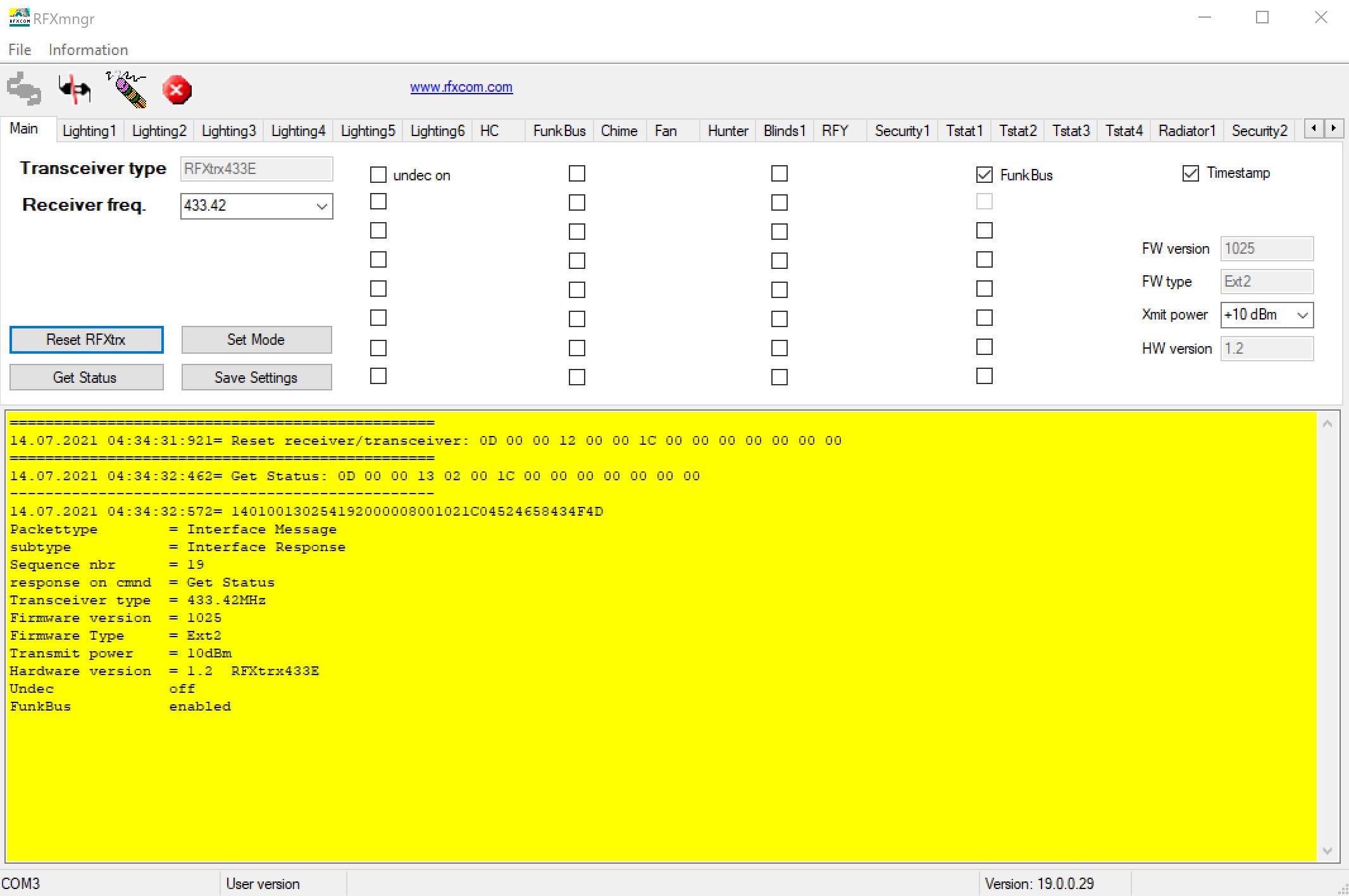Switch to the Tstat2 tab
The width and height of the screenshot is (1349, 896).
point(1017,131)
